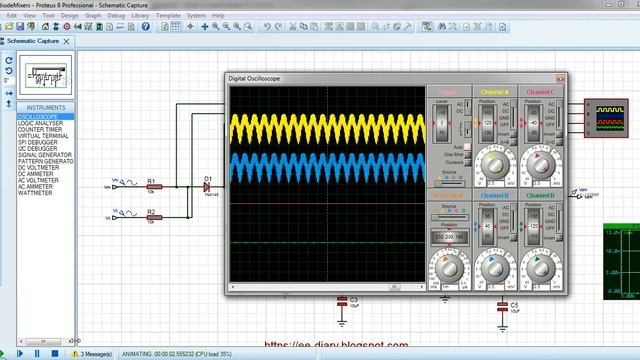This screenshot has height=360, width=640.
Task: Stop the simulation with stop button
Action: coord(55,353)
